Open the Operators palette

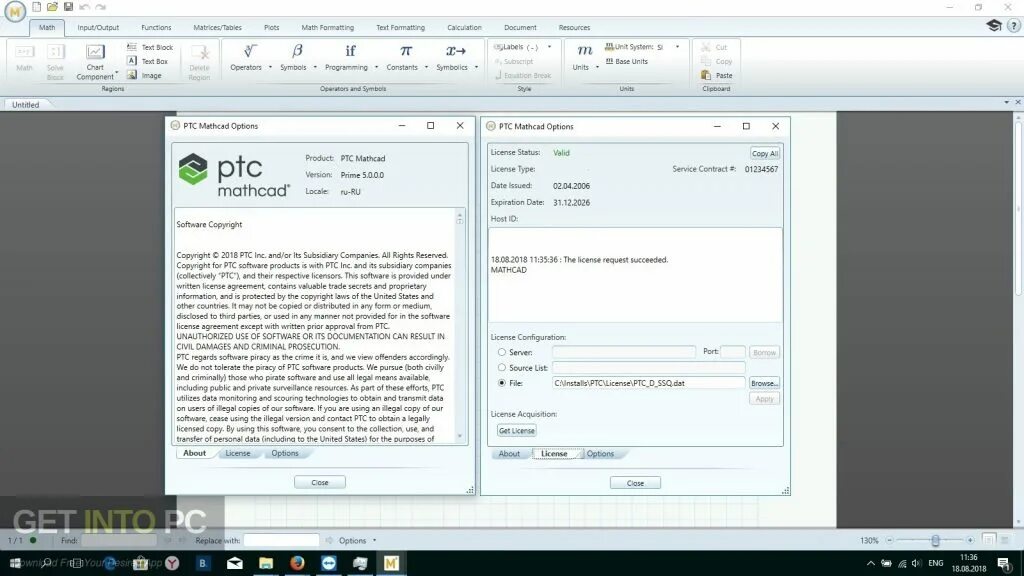tap(246, 57)
